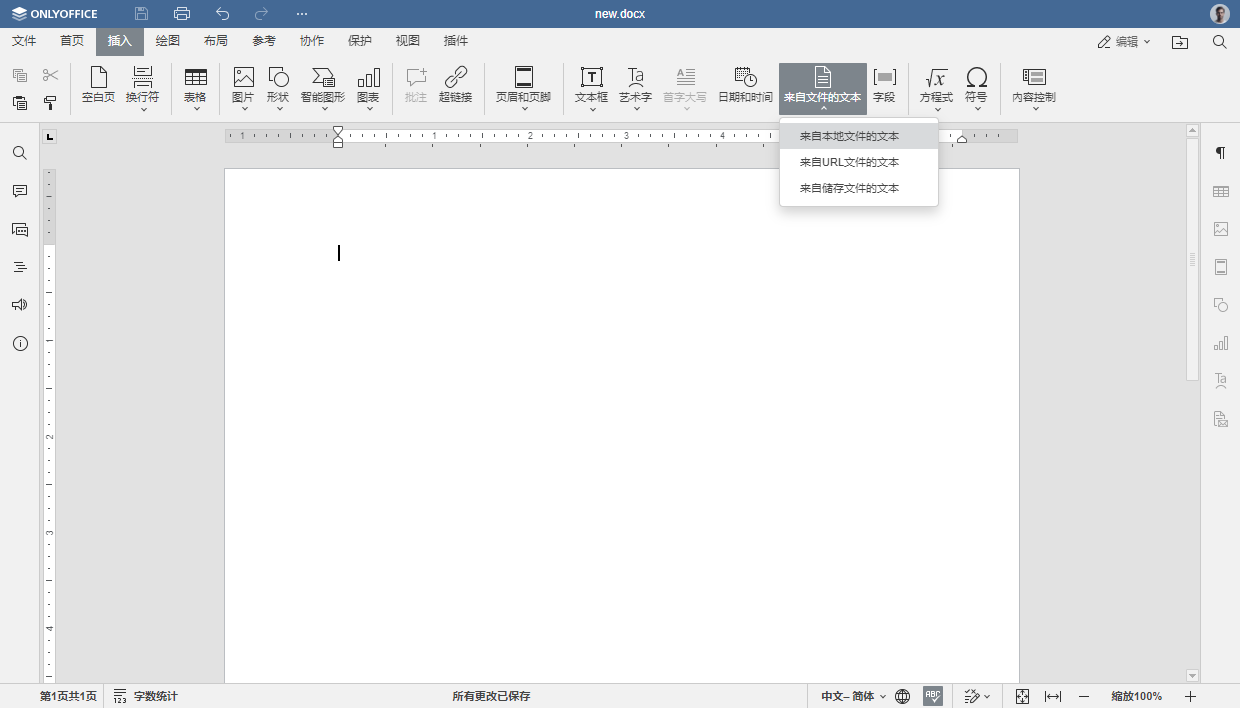The width and height of the screenshot is (1240, 708).
Task: Insert date and time (日期和时间)
Action: pos(745,86)
